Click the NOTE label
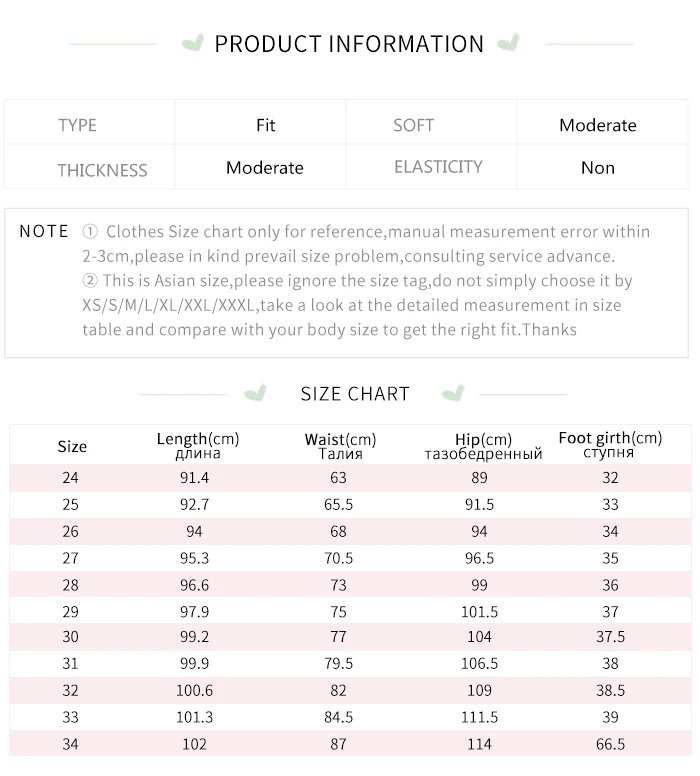 point(44,231)
